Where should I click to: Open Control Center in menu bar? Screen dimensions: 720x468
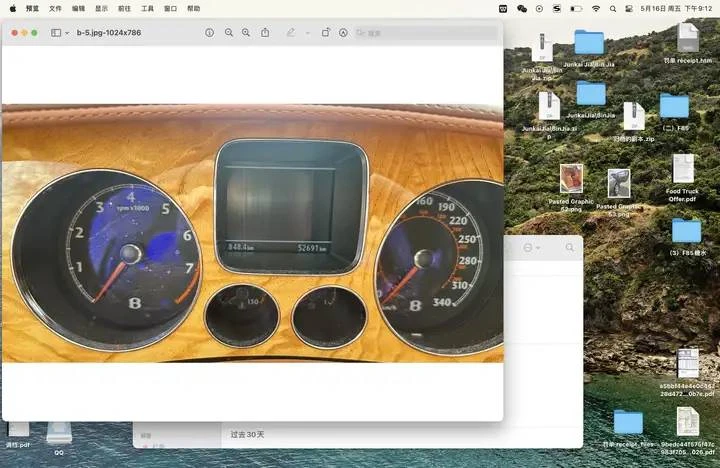[629, 8]
